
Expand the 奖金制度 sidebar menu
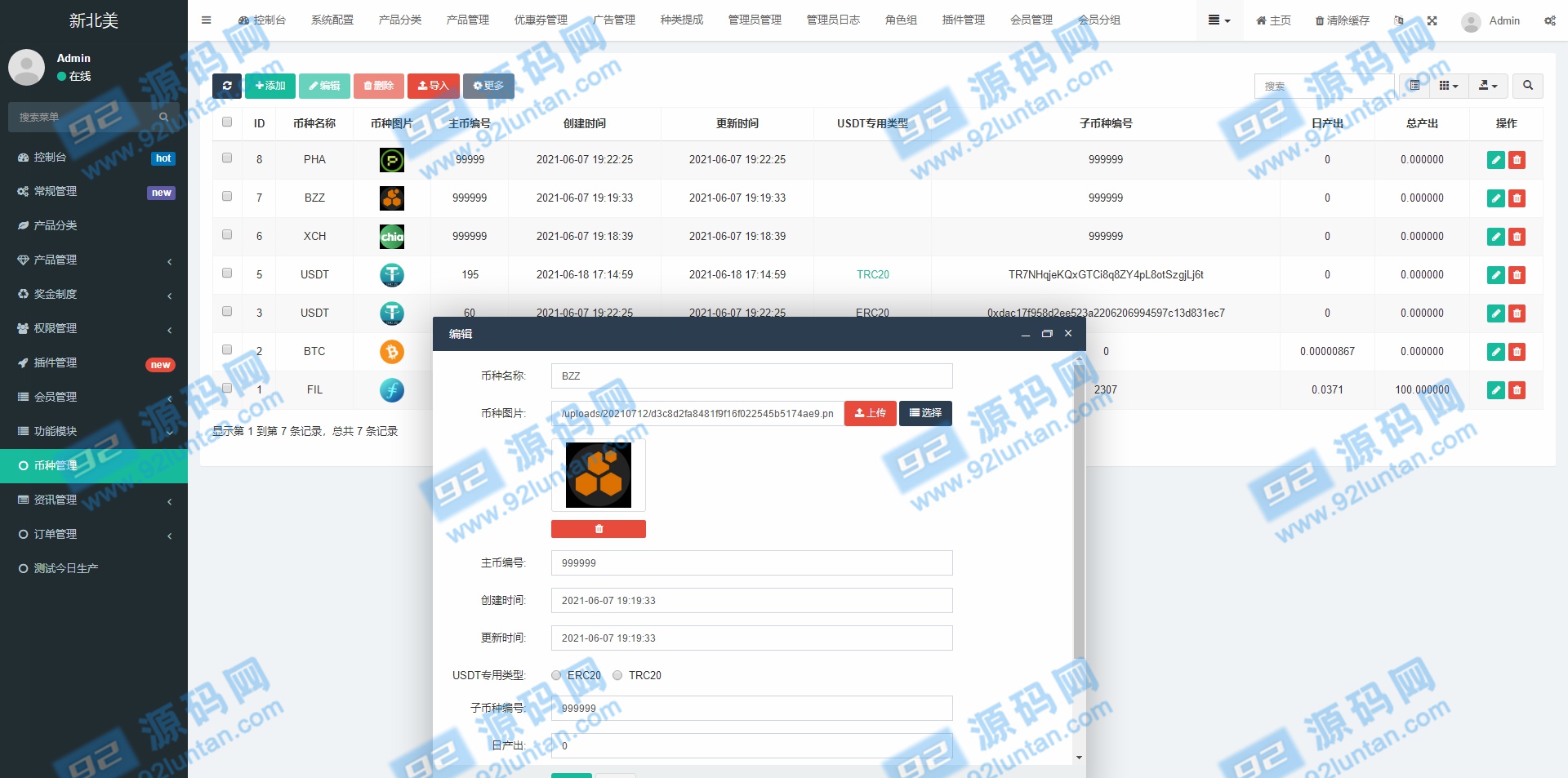coord(94,294)
